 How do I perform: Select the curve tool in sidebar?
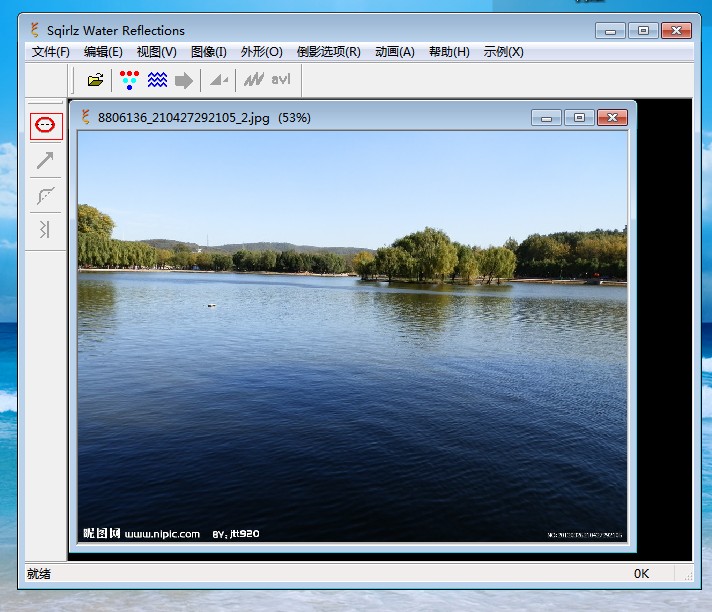[x=45, y=195]
